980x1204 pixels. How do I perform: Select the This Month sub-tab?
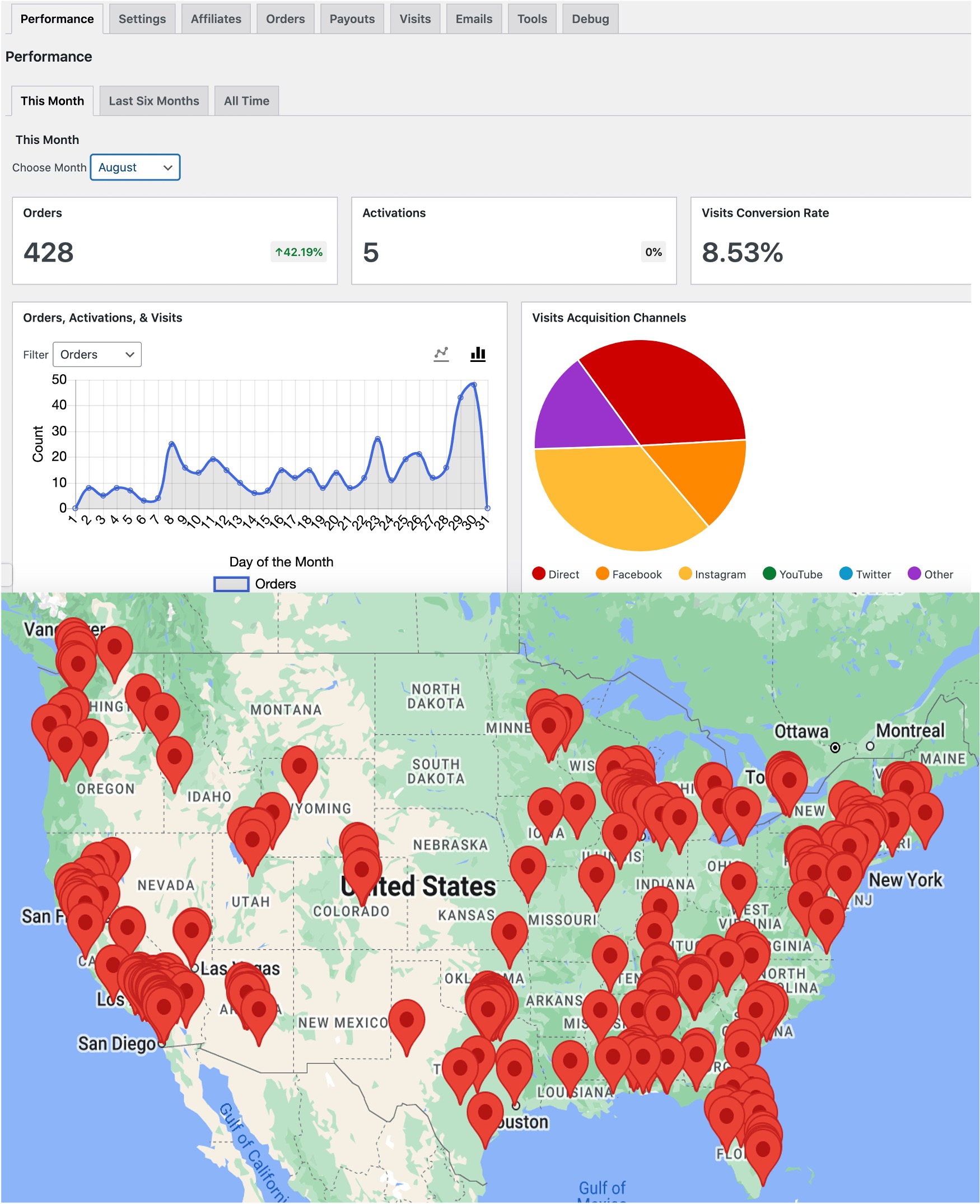coord(52,100)
